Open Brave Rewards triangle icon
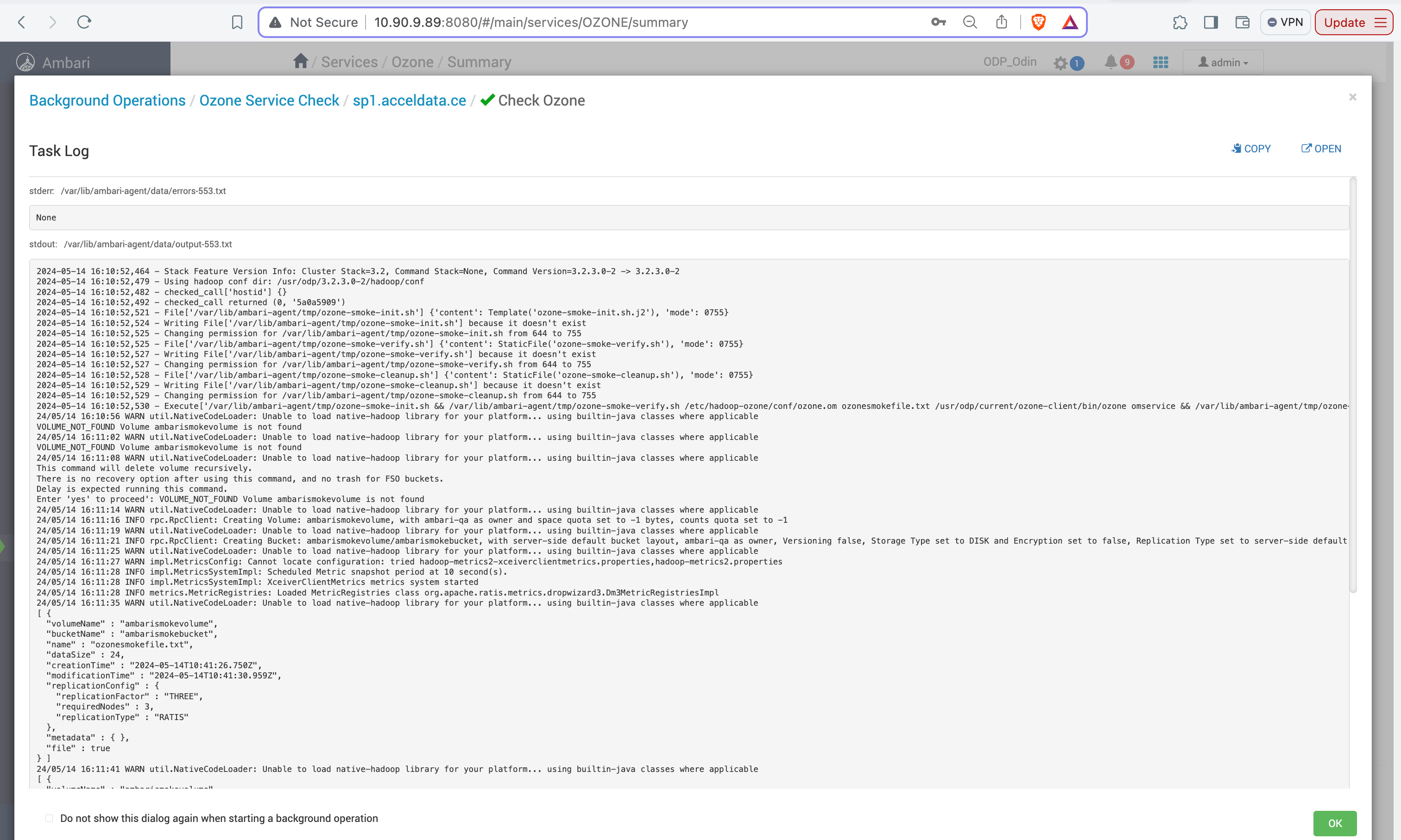1401x840 pixels. click(x=1070, y=22)
